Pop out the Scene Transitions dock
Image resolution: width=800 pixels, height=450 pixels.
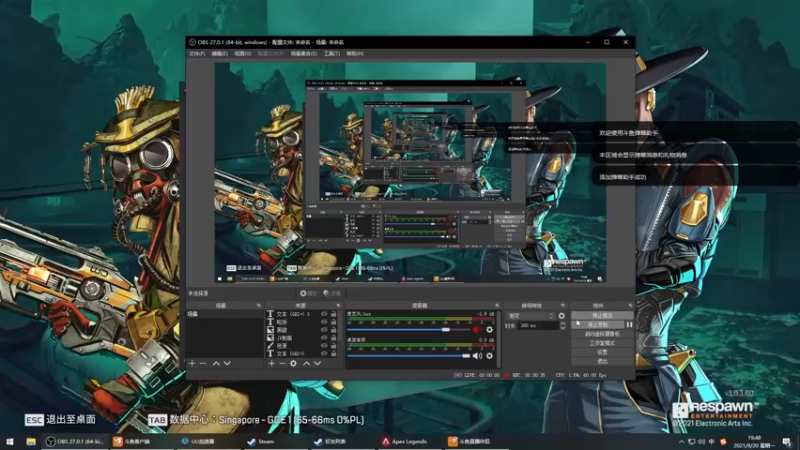click(563, 305)
